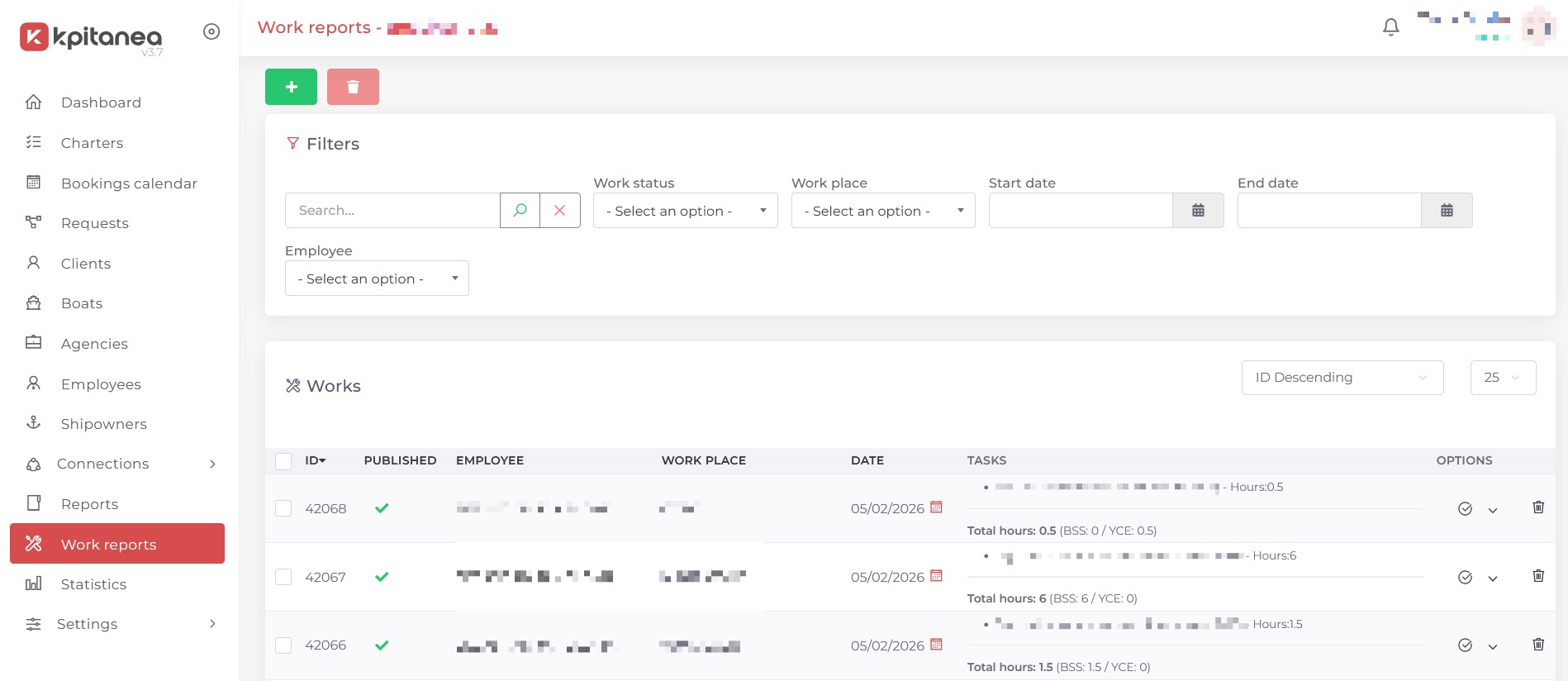Delete work report 42068 via trash icon
The width and height of the screenshot is (1568, 681).
tap(1538, 507)
